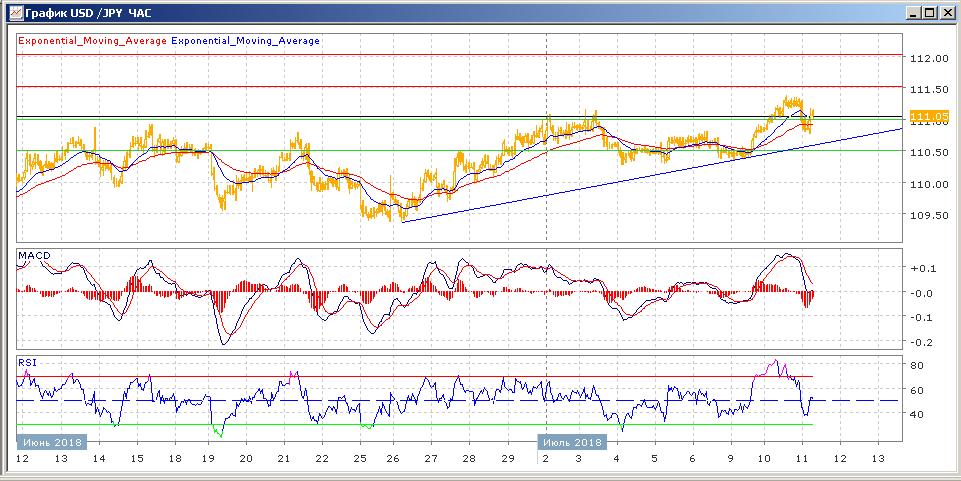Click date label 26 on time axis
The height and width of the screenshot is (481, 961).
coord(393,458)
